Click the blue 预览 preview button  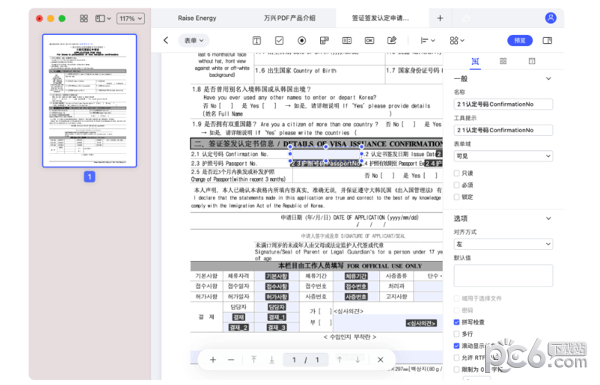(520, 40)
